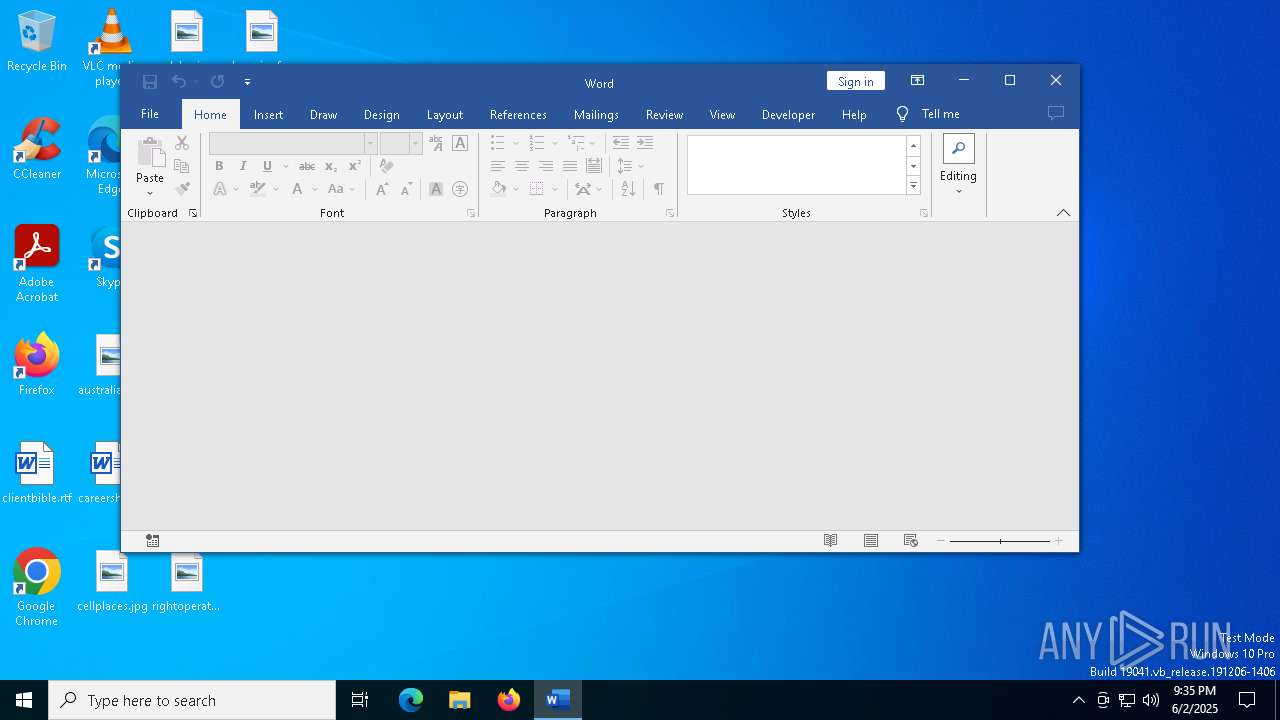Image resolution: width=1280 pixels, height=720 pixels.
Task: Click Shrink Font icon
Action: (406, 189)
